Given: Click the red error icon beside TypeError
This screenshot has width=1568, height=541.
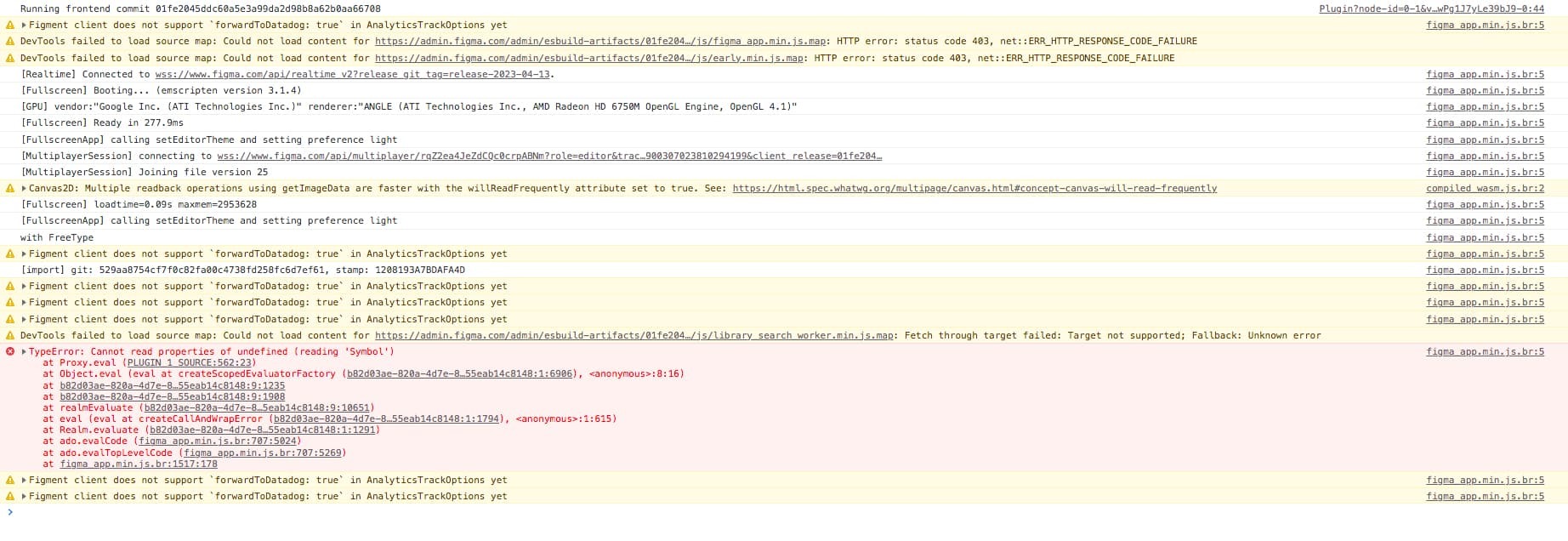Looking at the screenshot, I should 10,351.
